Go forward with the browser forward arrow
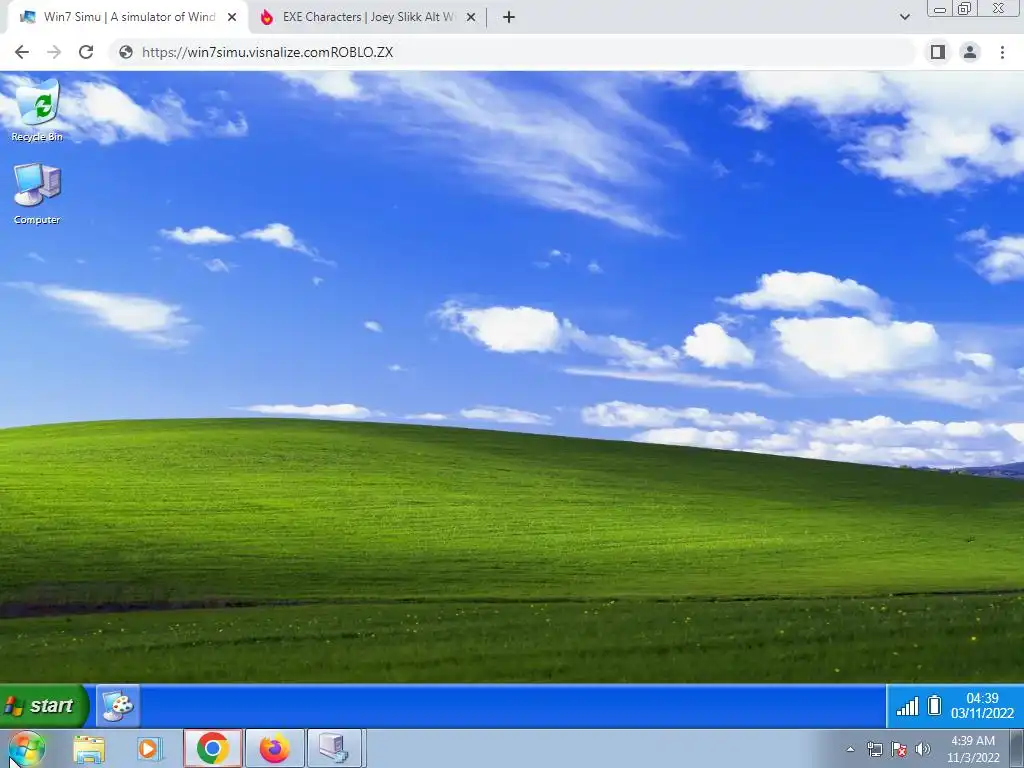This screenshot has height=768, width=1024. pyautogui.click(x=54, y=52)
